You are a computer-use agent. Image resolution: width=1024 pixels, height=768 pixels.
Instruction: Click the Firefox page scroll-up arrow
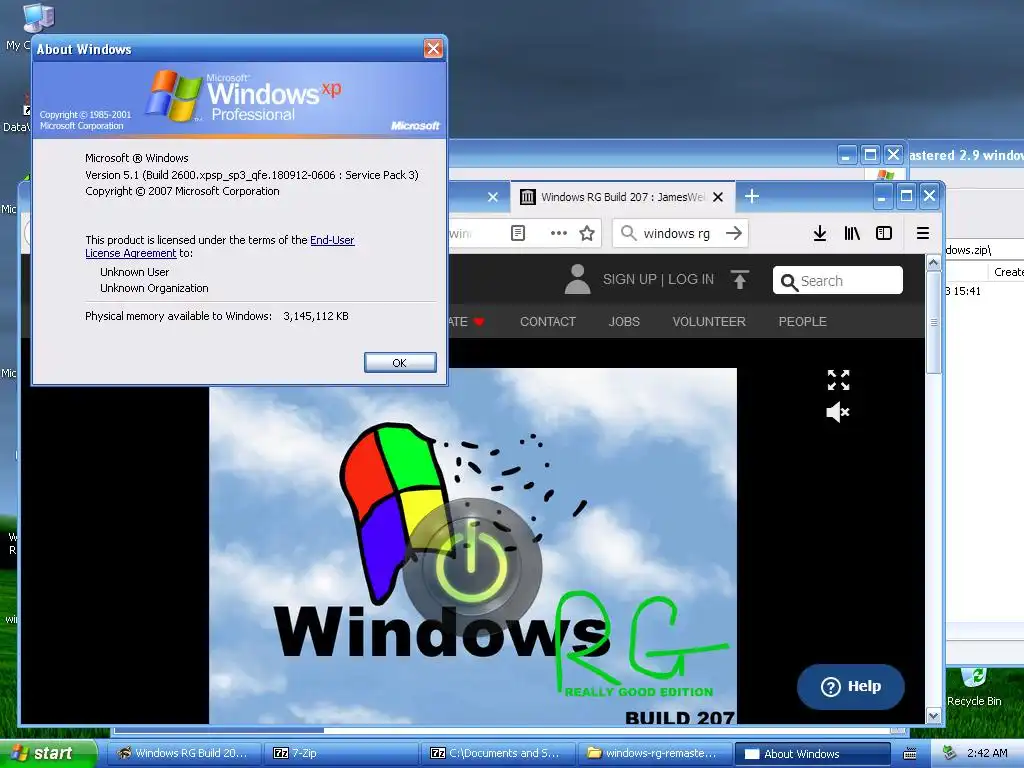click(934, 263)
